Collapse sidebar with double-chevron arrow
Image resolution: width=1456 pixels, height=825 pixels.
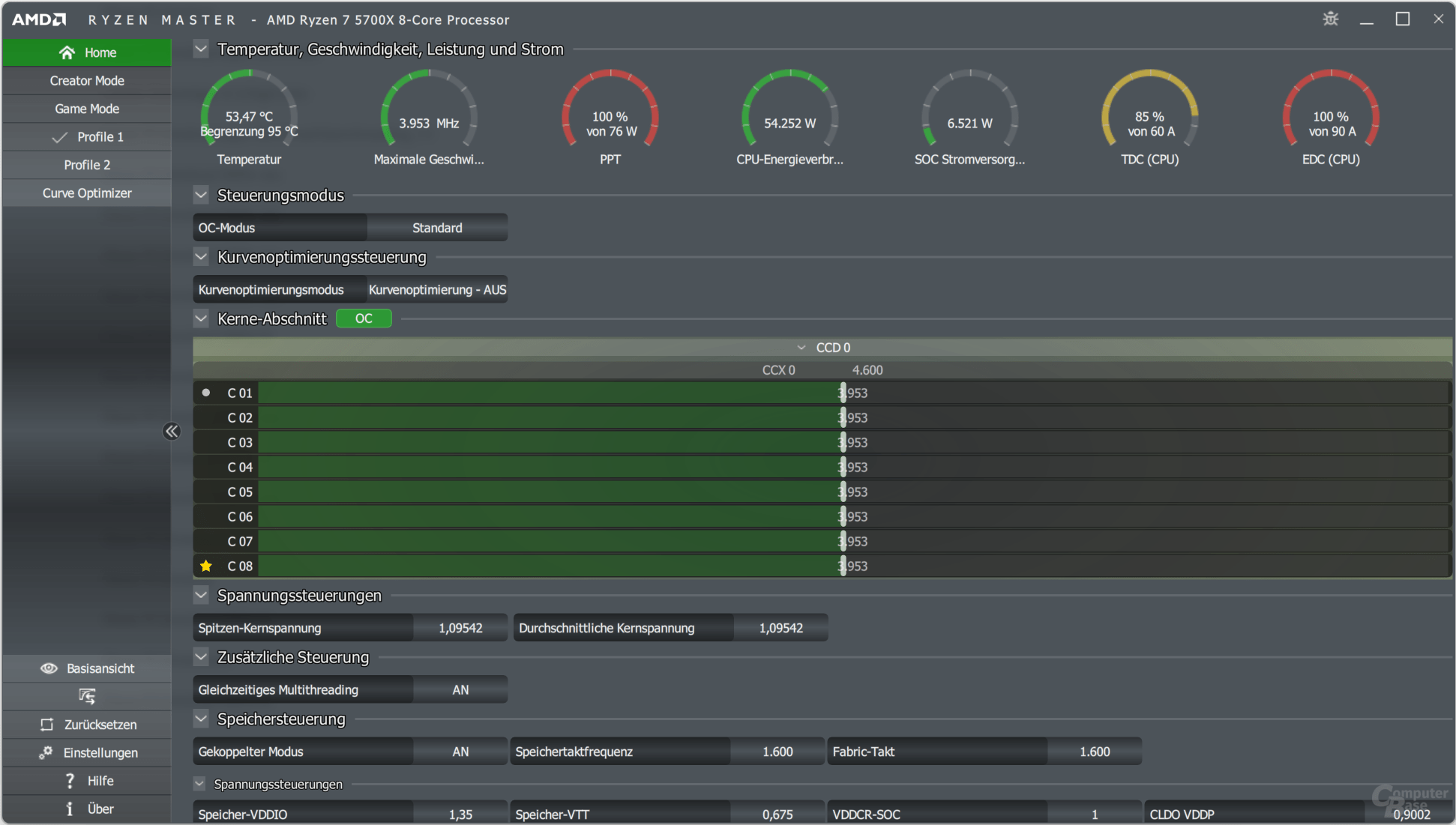172,431
